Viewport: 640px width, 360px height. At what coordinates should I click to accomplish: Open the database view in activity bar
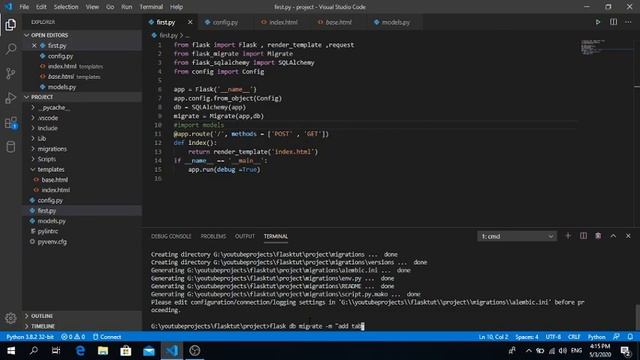(x=11, y=147)
